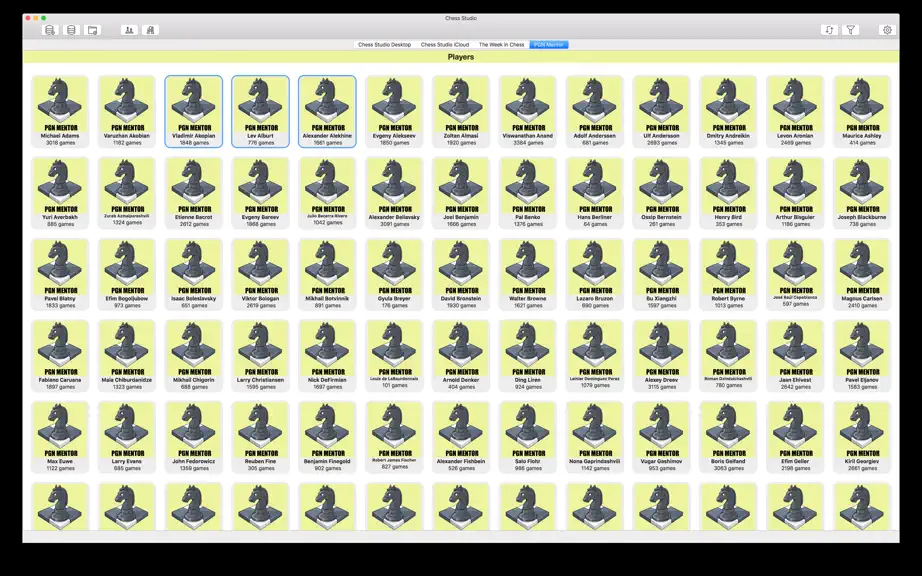Select Mikhail Botvinnik games thumbnail

tap(328, 274)
